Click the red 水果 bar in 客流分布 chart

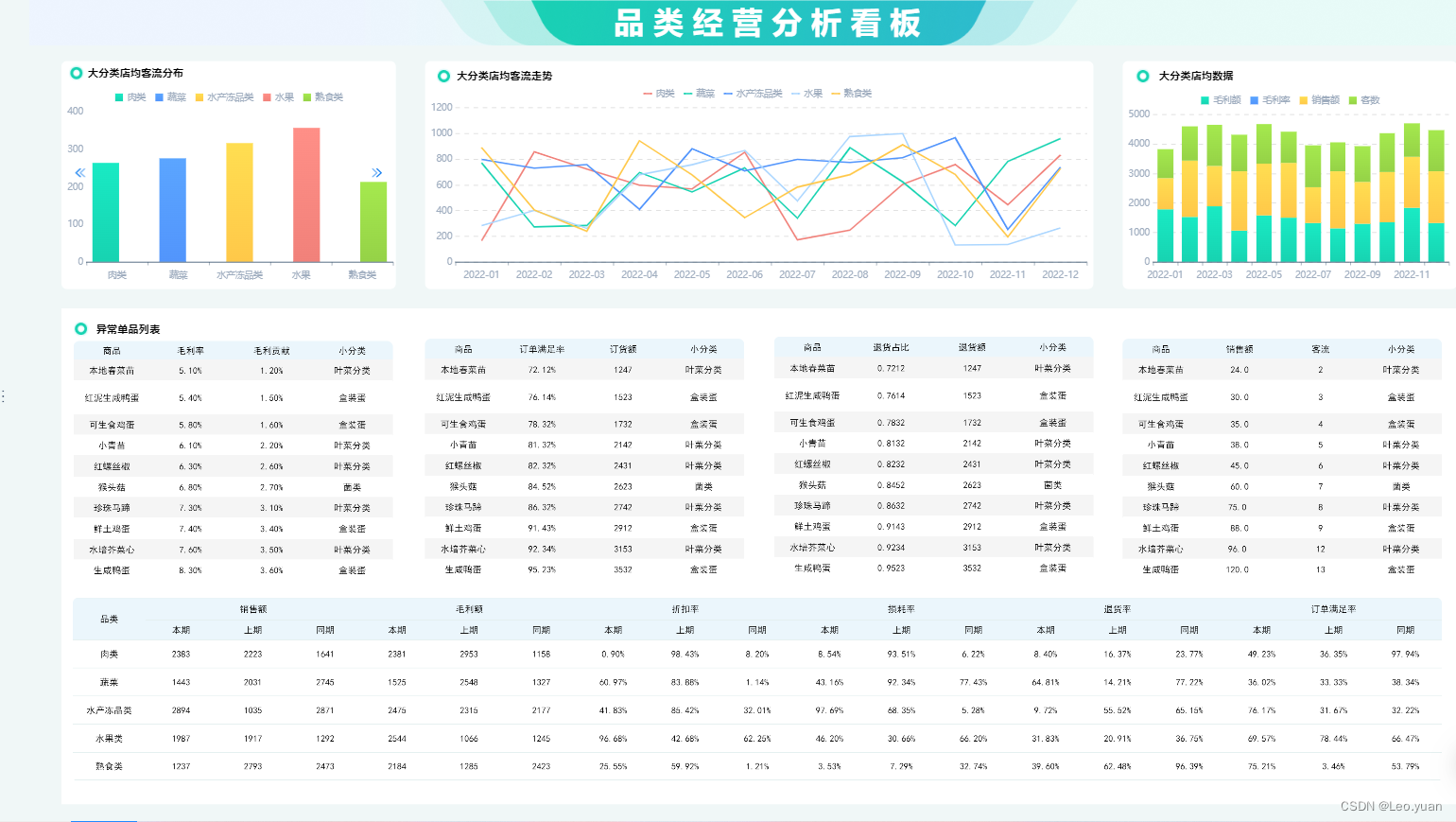point(306,195)
